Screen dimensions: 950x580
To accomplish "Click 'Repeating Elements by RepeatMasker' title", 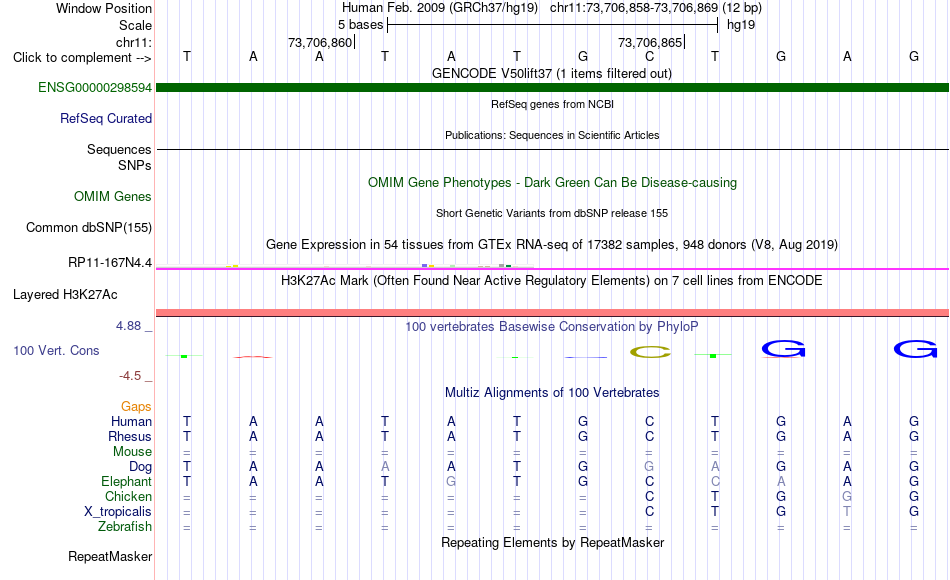I will (552, 542).
